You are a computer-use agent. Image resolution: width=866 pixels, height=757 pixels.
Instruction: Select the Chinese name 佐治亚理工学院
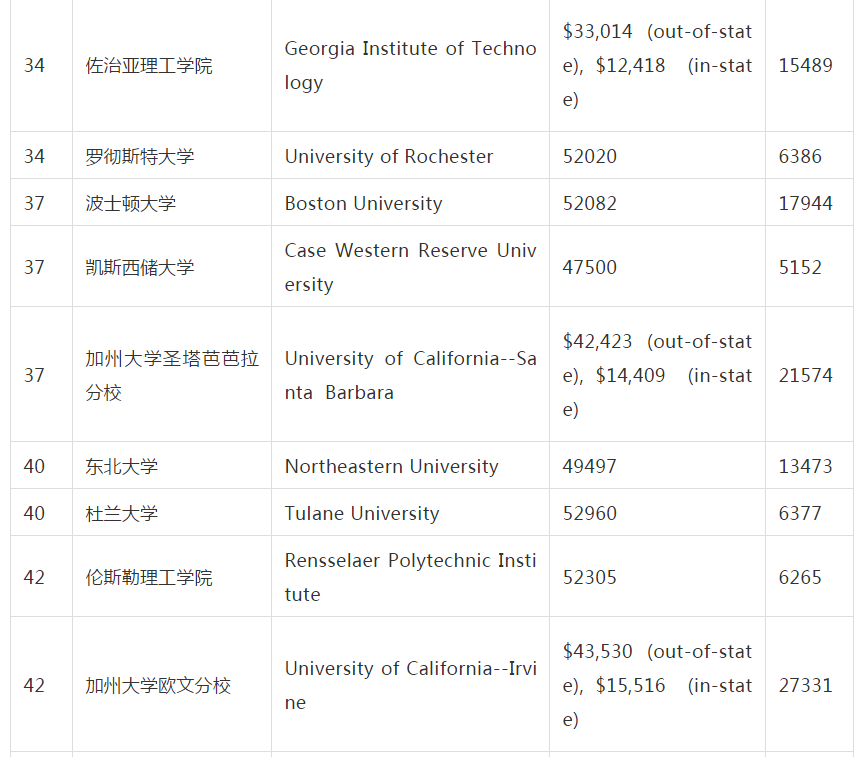pos(149,66)
